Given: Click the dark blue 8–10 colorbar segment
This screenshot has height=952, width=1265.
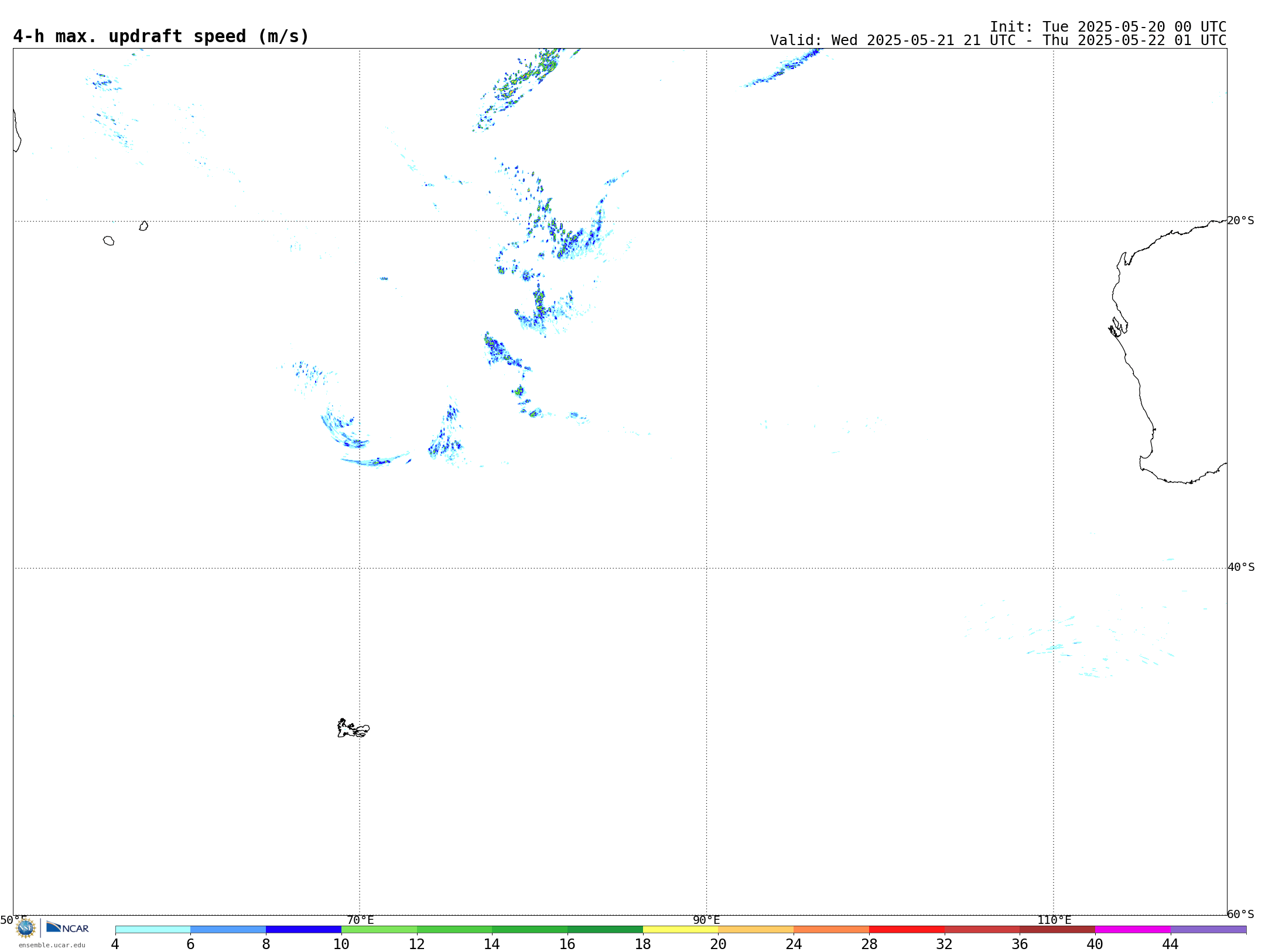Looking at the screenshot, I should tap(303, 930).
